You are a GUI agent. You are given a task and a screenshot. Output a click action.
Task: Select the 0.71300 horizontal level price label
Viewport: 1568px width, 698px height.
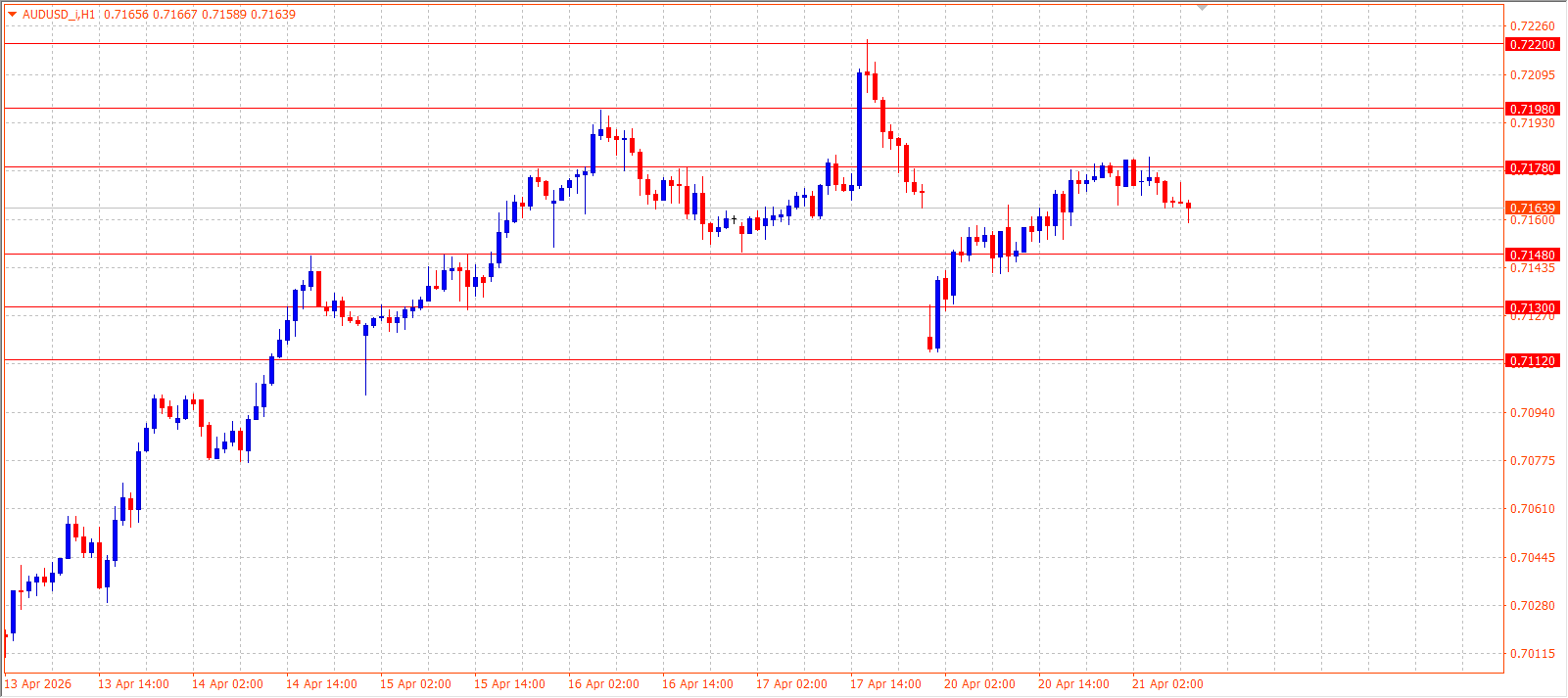1532,308
